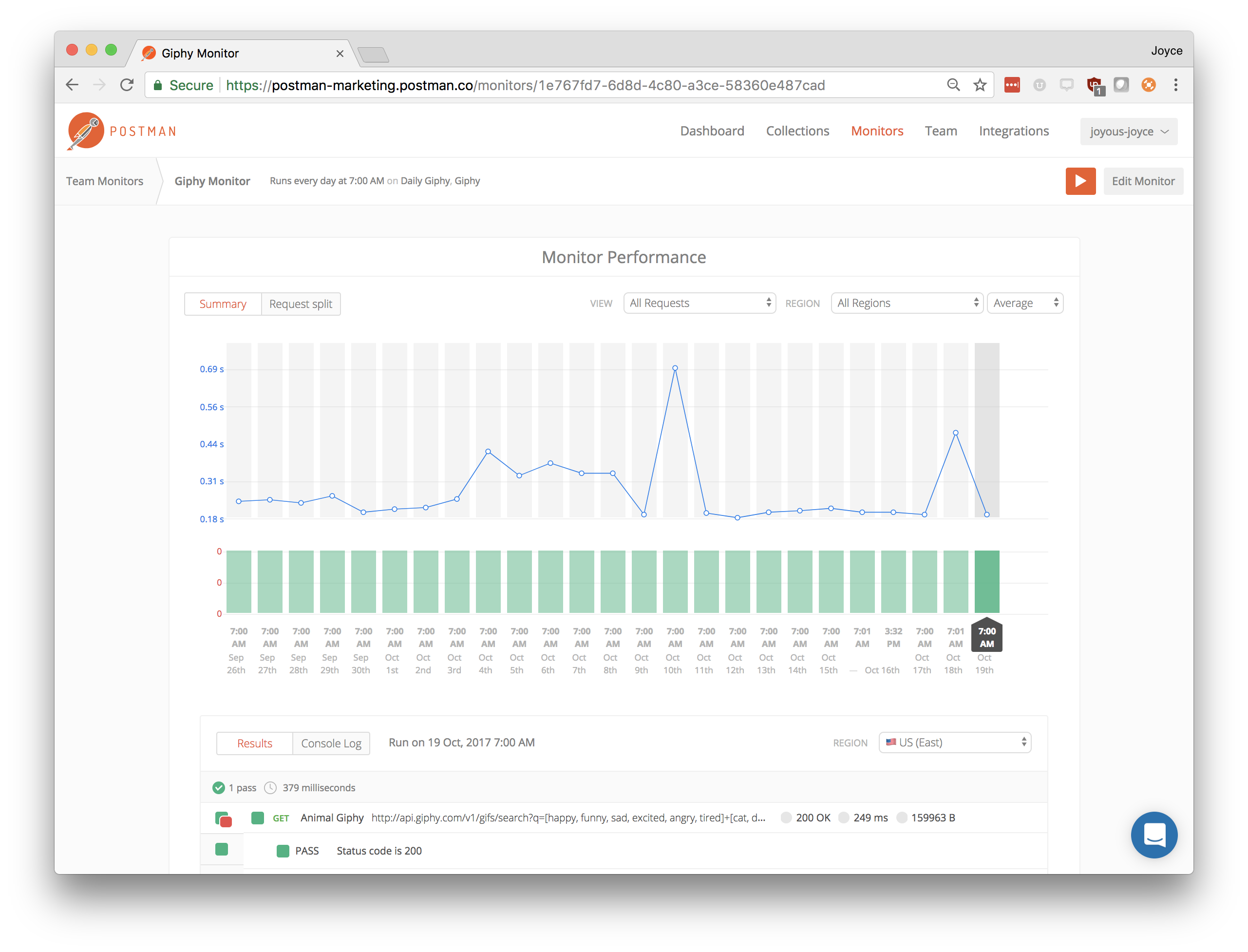Open the All Requests view dropdown
1248x952 pixels.
(x=699, y=303)
